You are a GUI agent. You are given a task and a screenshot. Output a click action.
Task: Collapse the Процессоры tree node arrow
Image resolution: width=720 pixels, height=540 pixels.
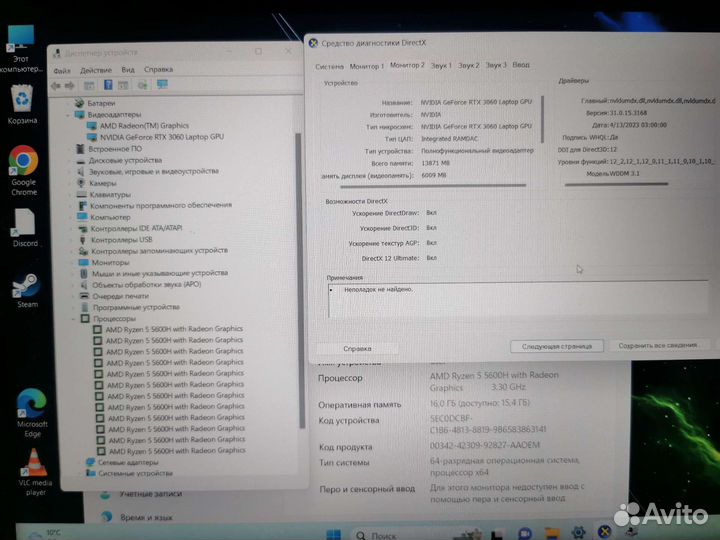74,319
